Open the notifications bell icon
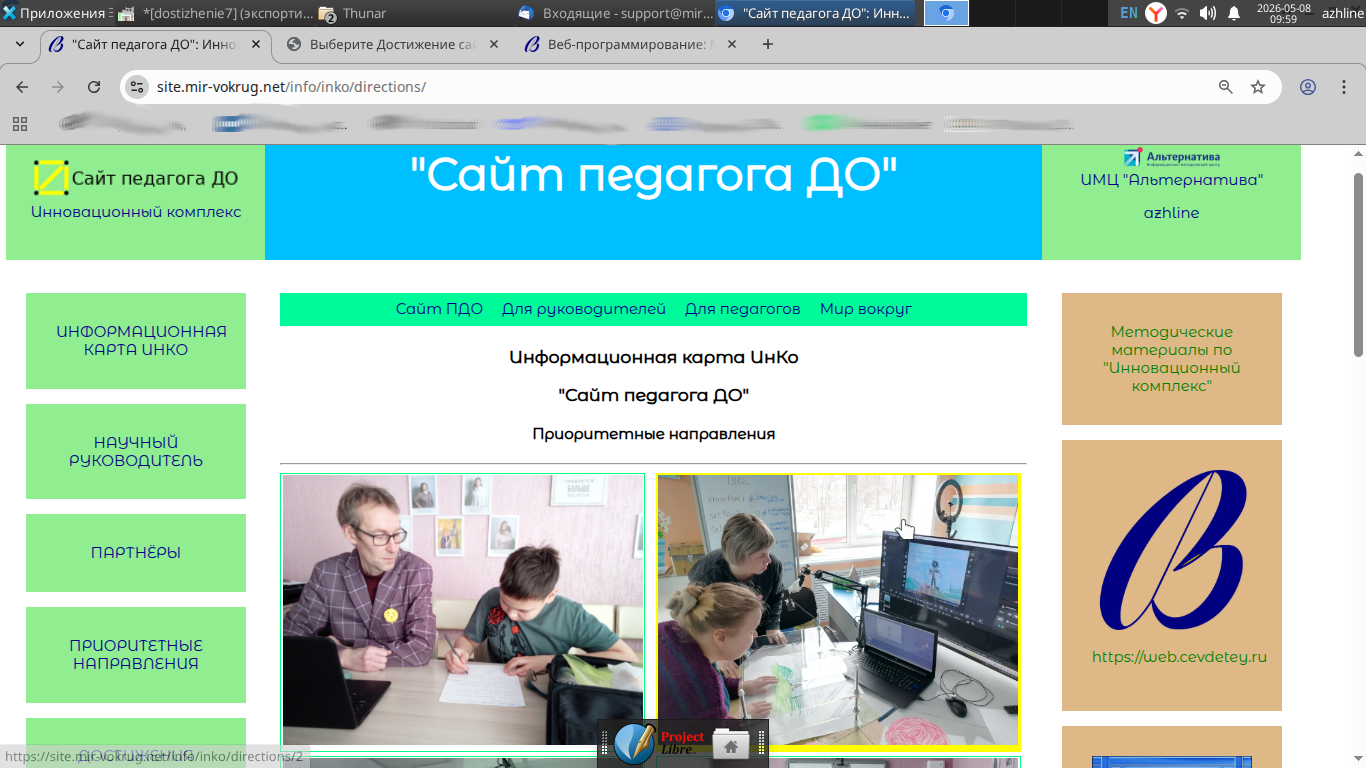This screenshot has width=1366, height=768. [1234, 13]
